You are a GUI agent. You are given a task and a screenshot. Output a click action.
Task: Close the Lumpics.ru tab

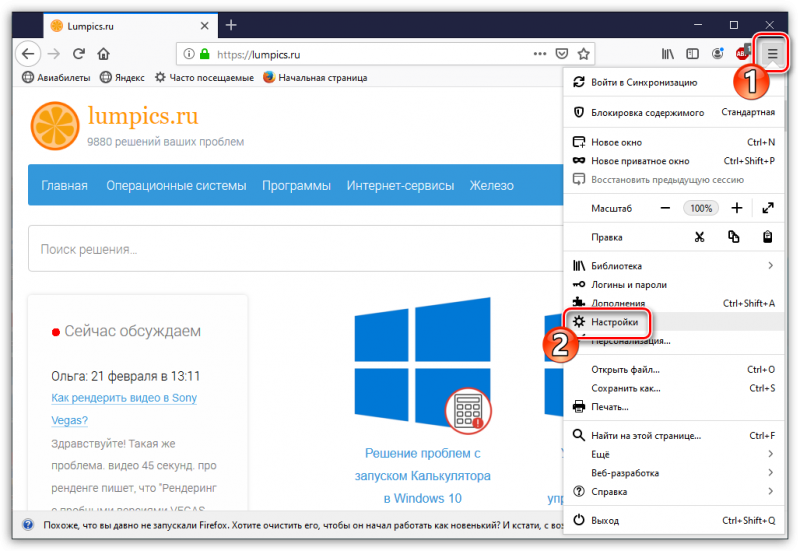coord(205,26)
